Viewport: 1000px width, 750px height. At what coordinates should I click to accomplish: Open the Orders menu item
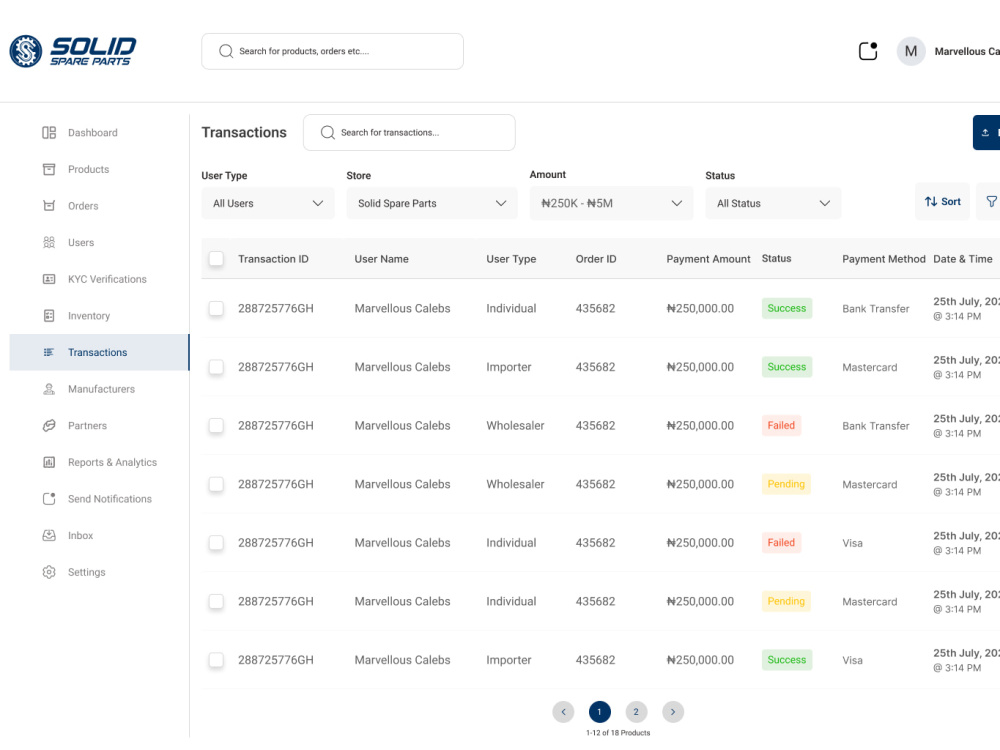click(99, 206)
